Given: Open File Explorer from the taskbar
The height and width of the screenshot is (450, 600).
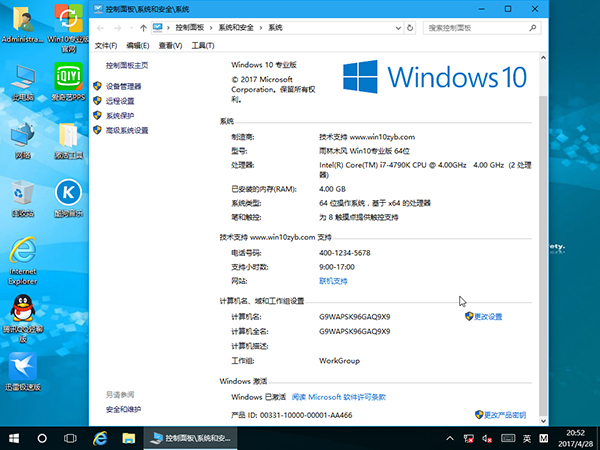Looking at the screenshot, I should pyautogui.click(x=129, y=438).
